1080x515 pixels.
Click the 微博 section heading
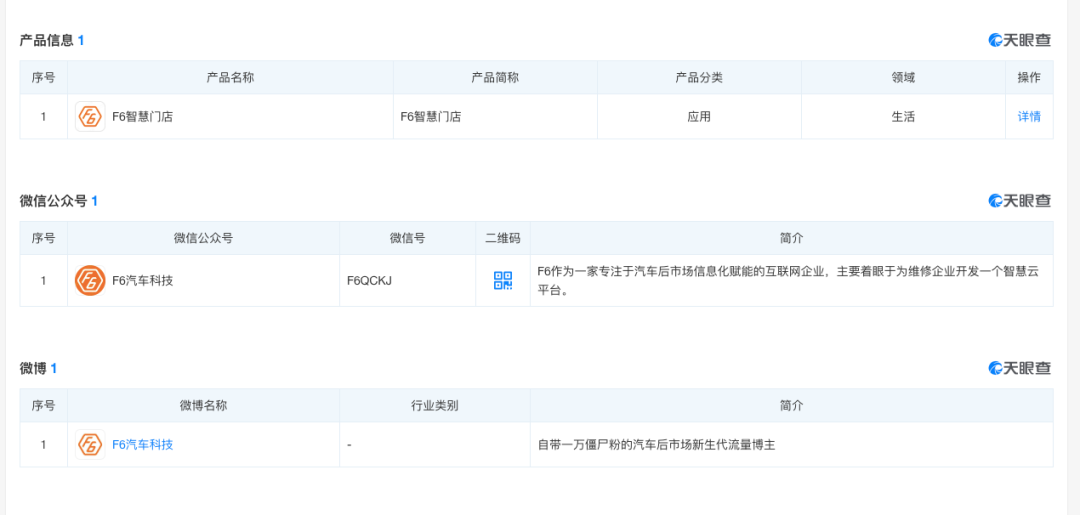(32, 368)
